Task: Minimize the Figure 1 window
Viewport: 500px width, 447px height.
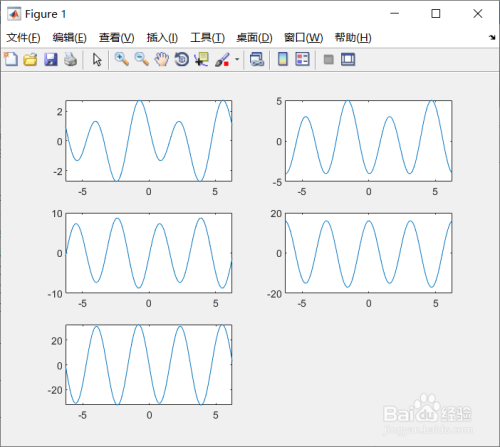Action: 395,14
